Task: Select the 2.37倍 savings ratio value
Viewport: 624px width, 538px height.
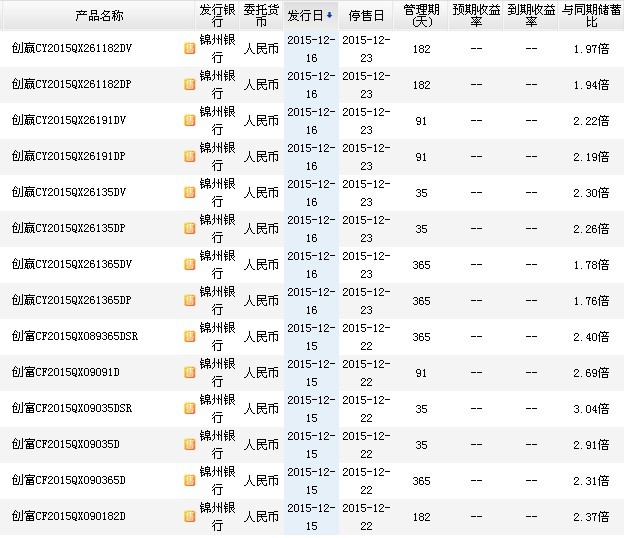Action: [x=591, y=517]
